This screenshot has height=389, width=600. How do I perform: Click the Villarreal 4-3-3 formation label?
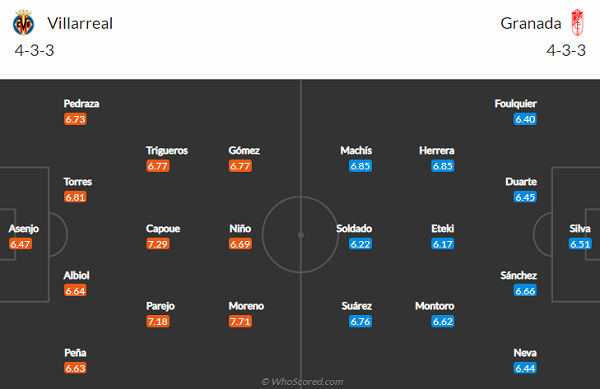pyautogui.click(x=34, y=50)
